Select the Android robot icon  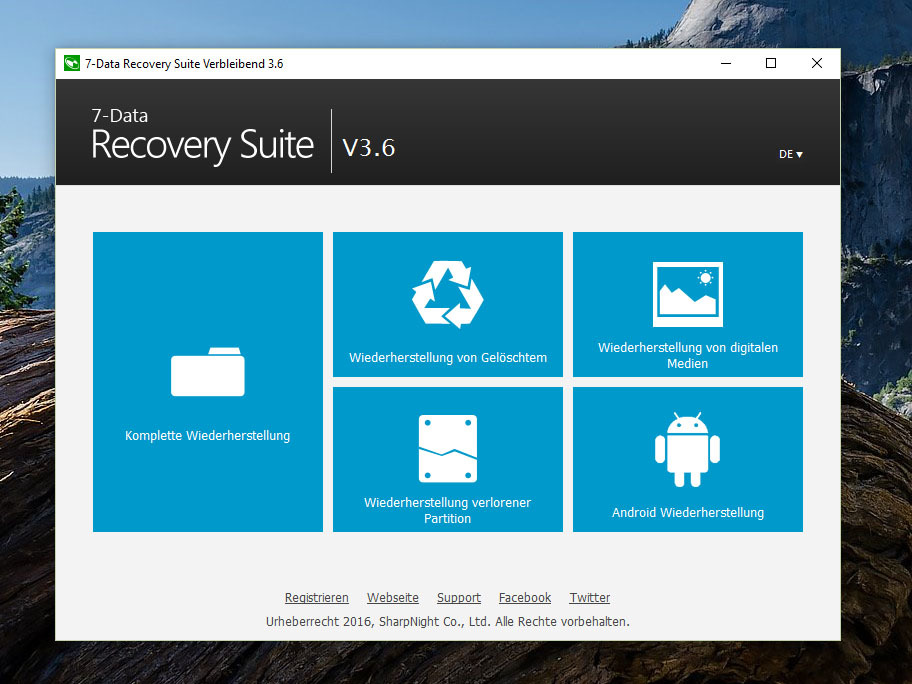[687, 448]
